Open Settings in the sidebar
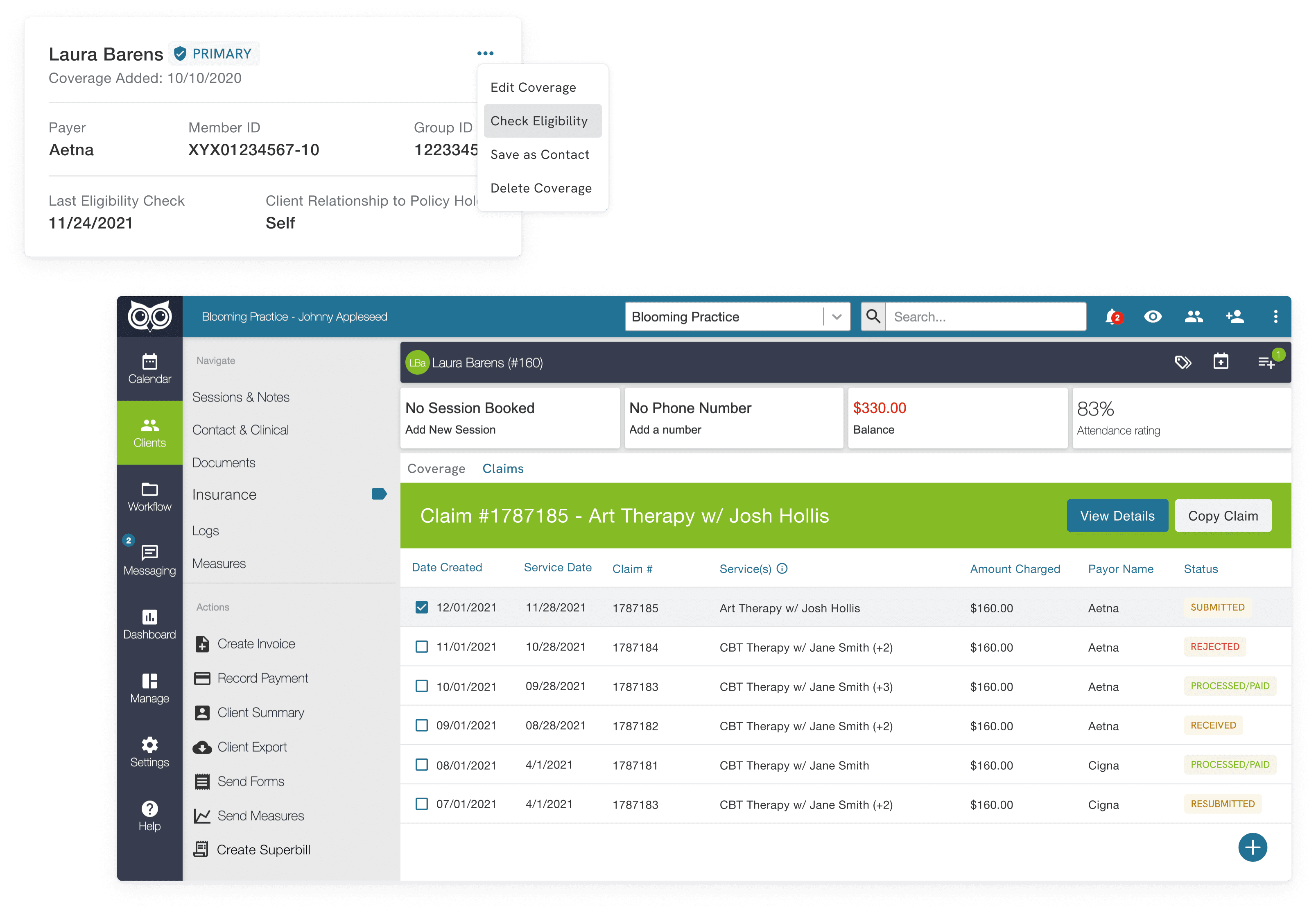This screenshot has height=913, width=1316. click(x=150, y=752)
